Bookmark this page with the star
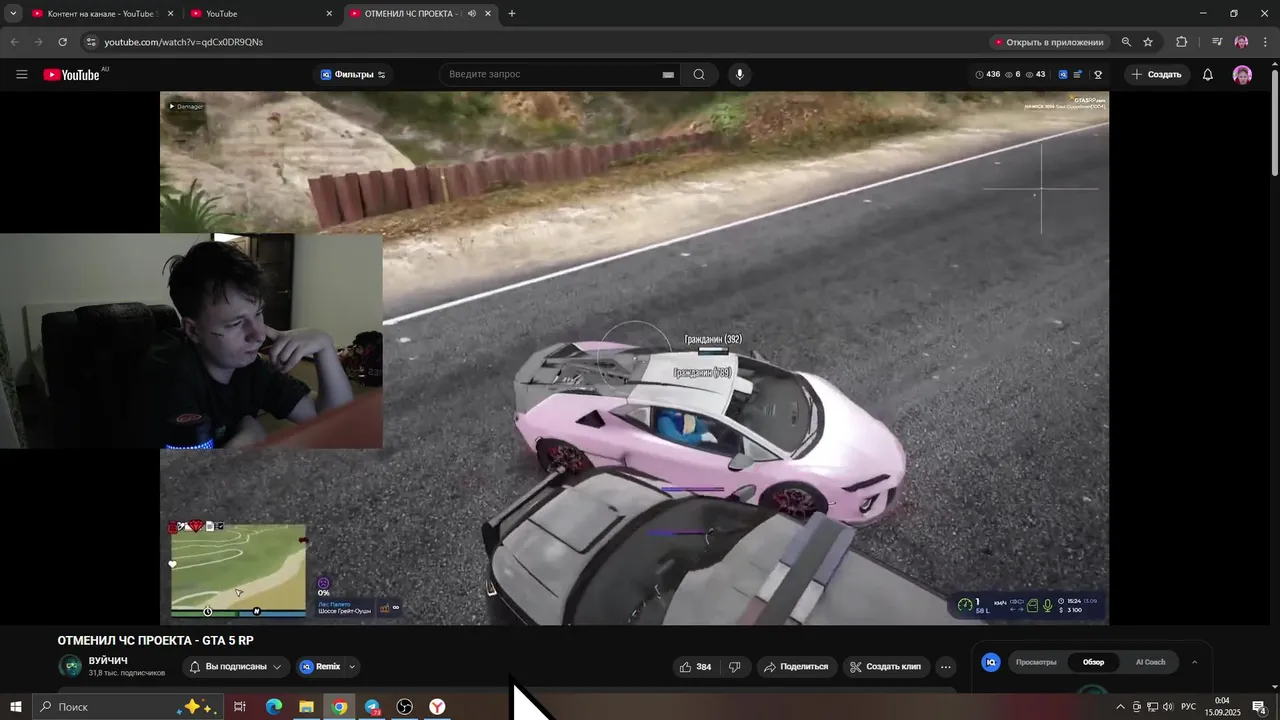Screen dimensions: 1280x720 pos(1148,42)
